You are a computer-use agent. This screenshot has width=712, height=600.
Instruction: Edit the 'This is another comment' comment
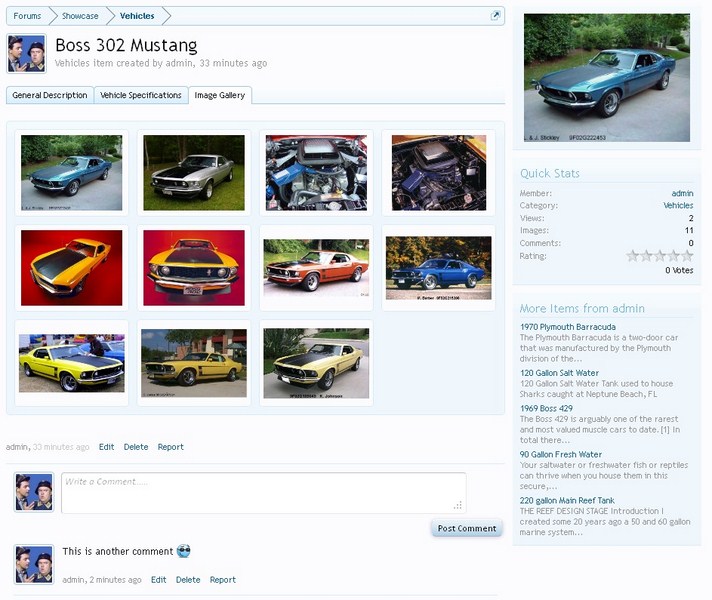(158, 580)
